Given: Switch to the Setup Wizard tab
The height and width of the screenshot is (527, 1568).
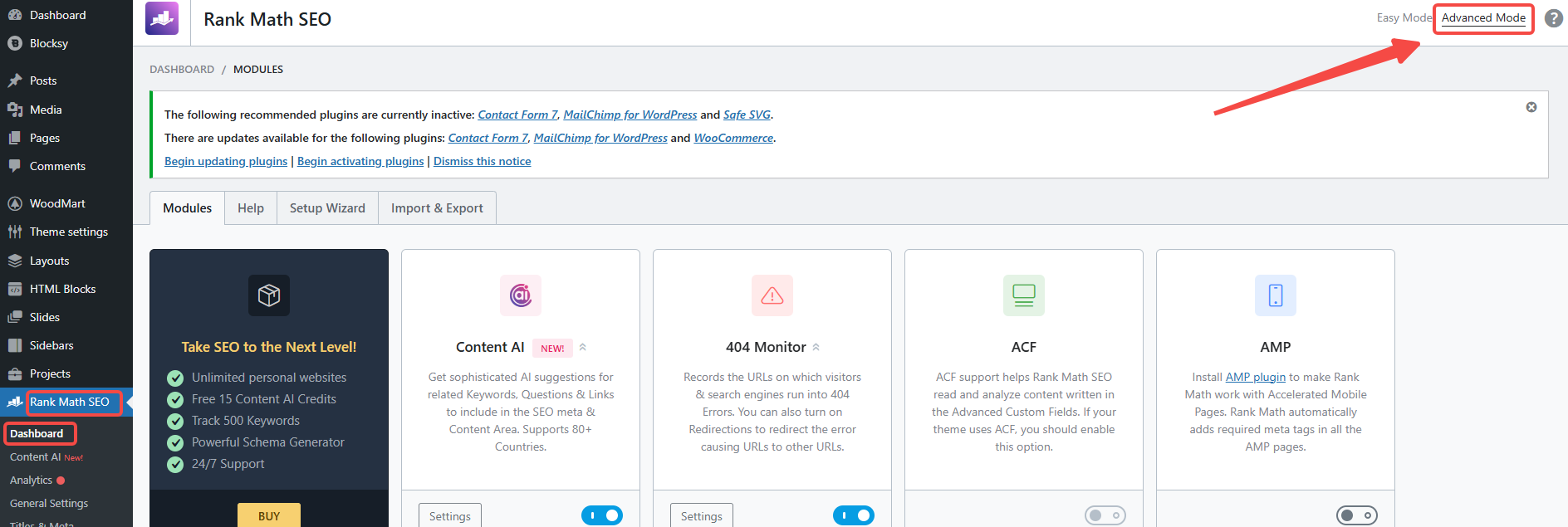Looking at the screenshot, I should pos(327,208).
